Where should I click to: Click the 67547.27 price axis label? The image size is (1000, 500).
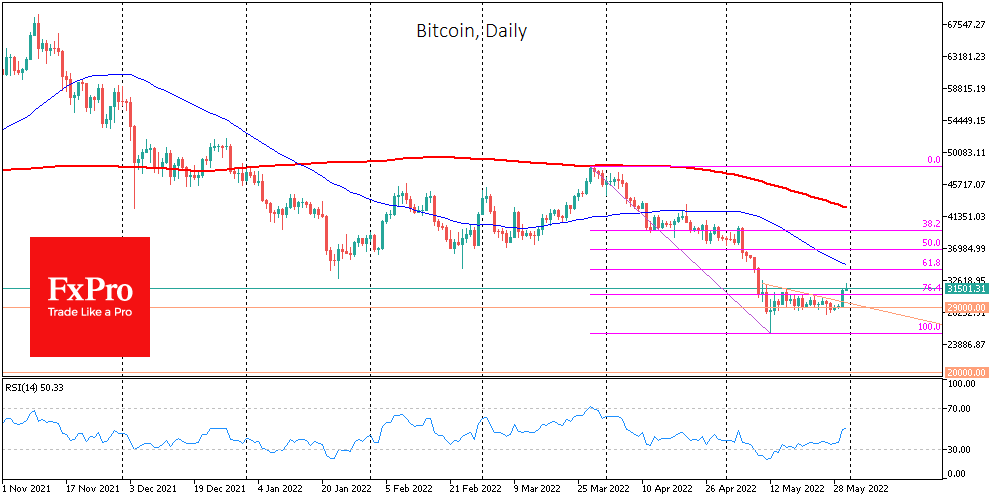tap(969, 24)
